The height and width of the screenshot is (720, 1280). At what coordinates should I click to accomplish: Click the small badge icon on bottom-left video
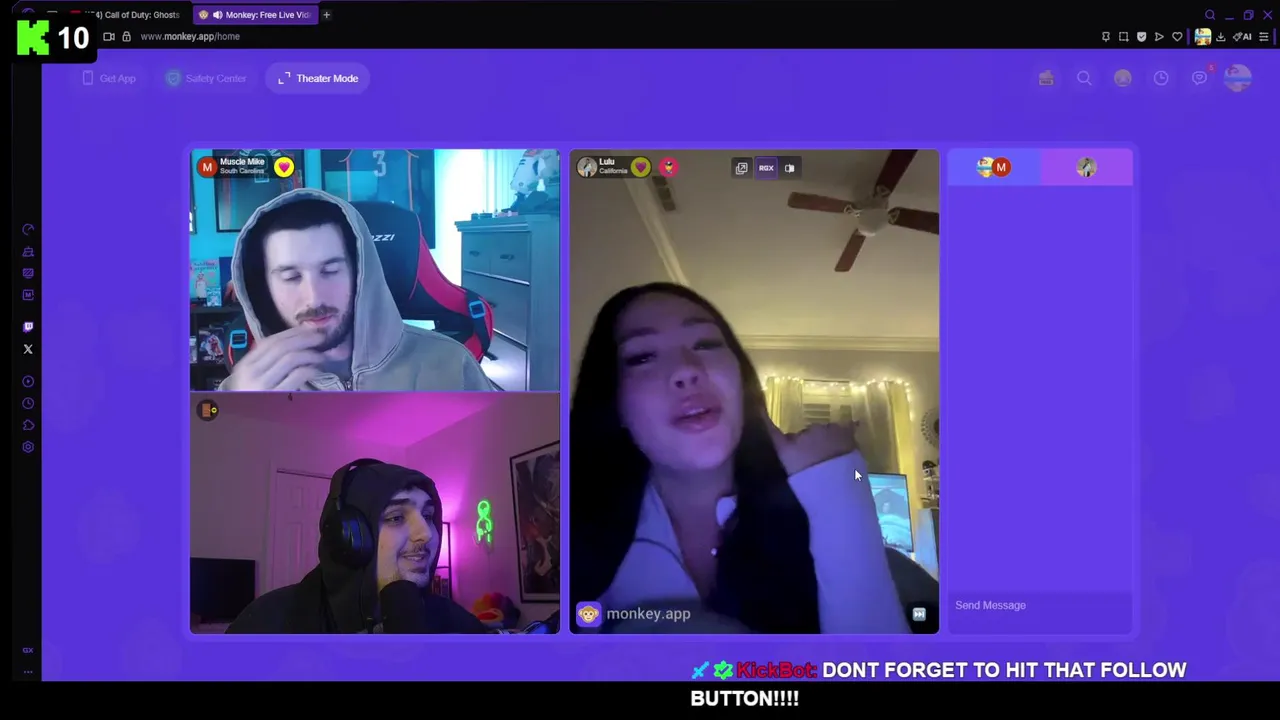tap(208, 410)
